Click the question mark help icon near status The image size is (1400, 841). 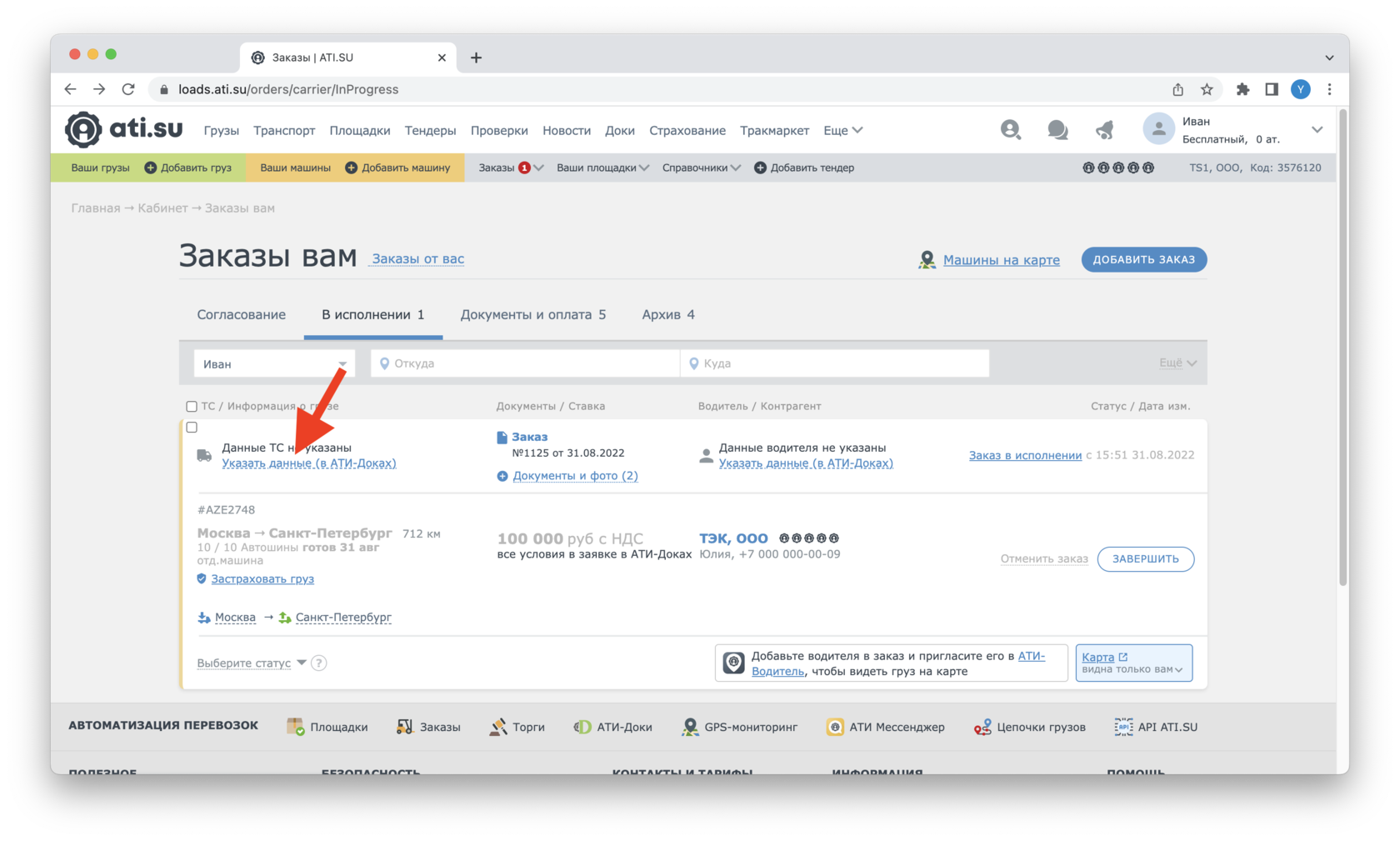pyautogui.click(x=318, y=663)
